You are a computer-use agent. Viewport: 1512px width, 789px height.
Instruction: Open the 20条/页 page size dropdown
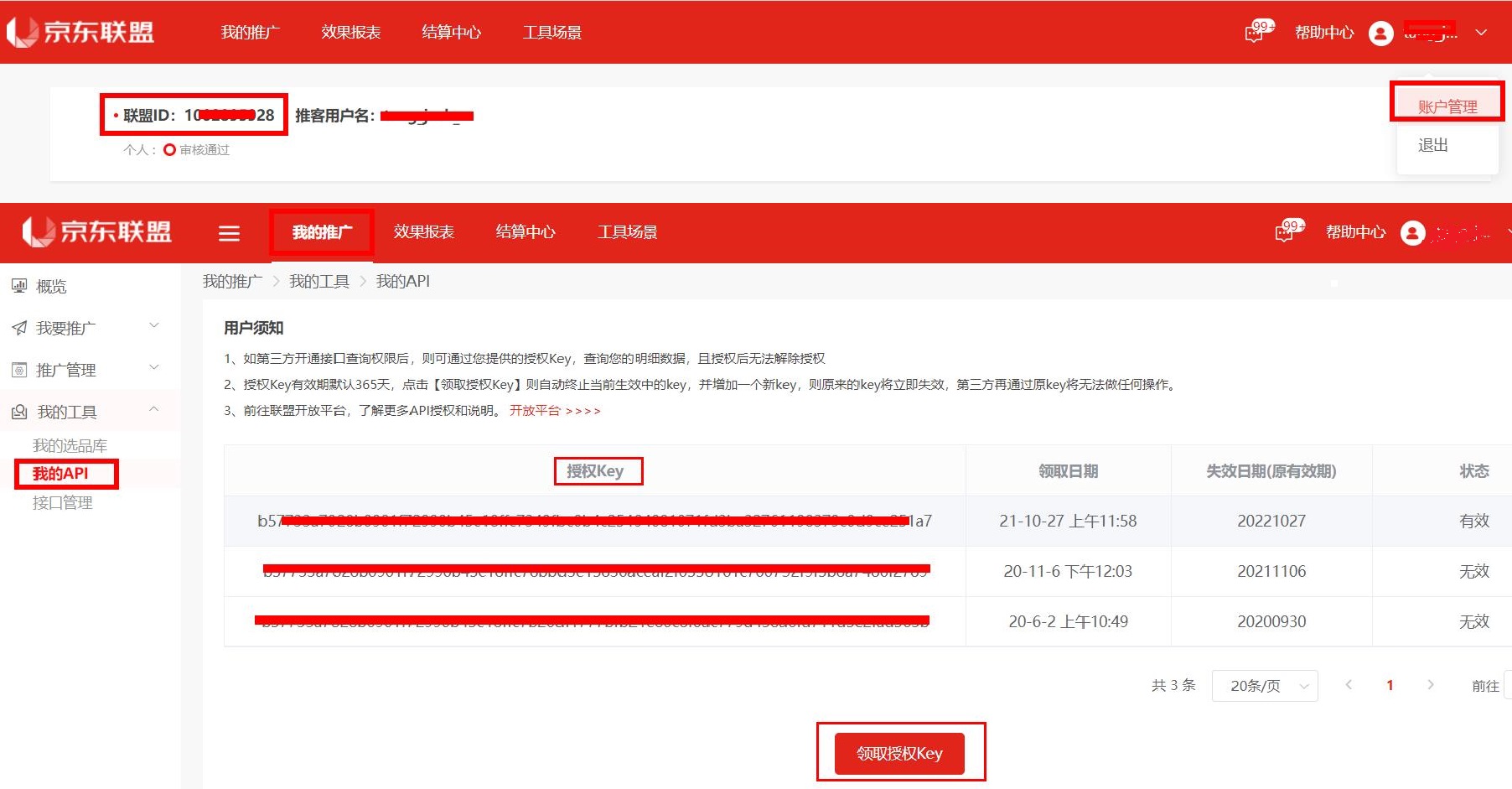pos(1265,686)
